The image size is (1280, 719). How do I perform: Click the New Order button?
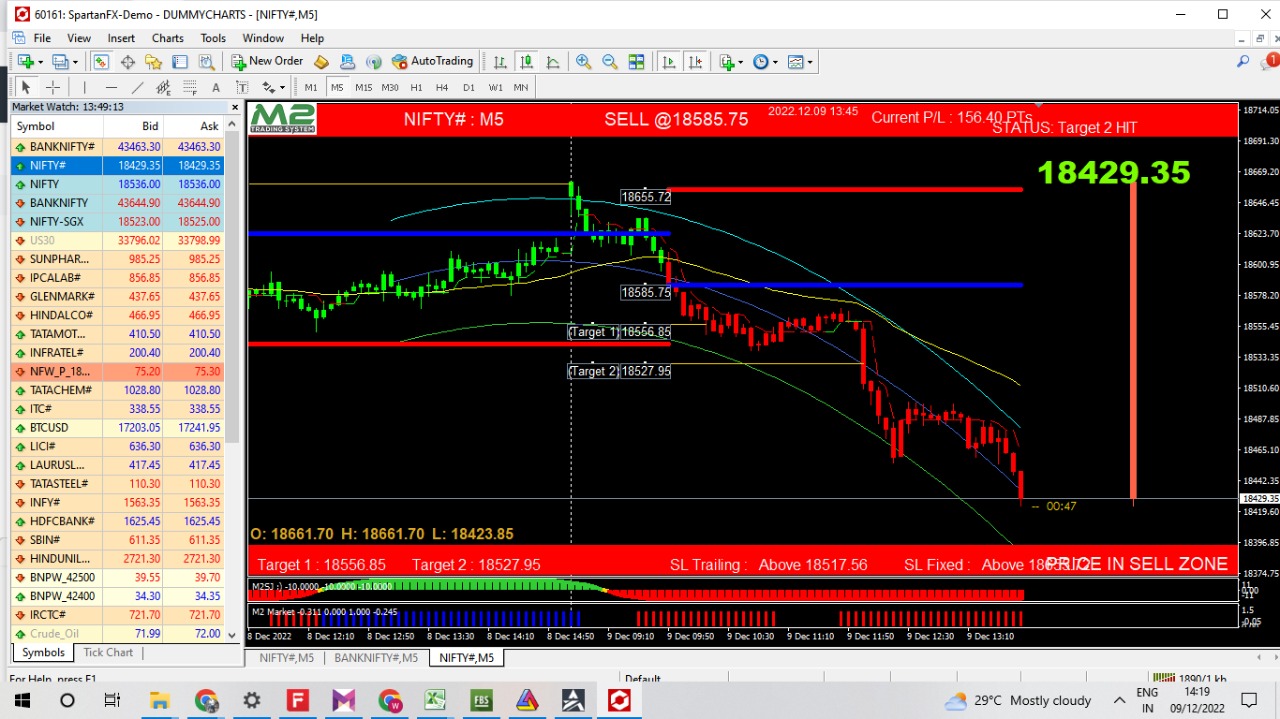pos(267,62)
